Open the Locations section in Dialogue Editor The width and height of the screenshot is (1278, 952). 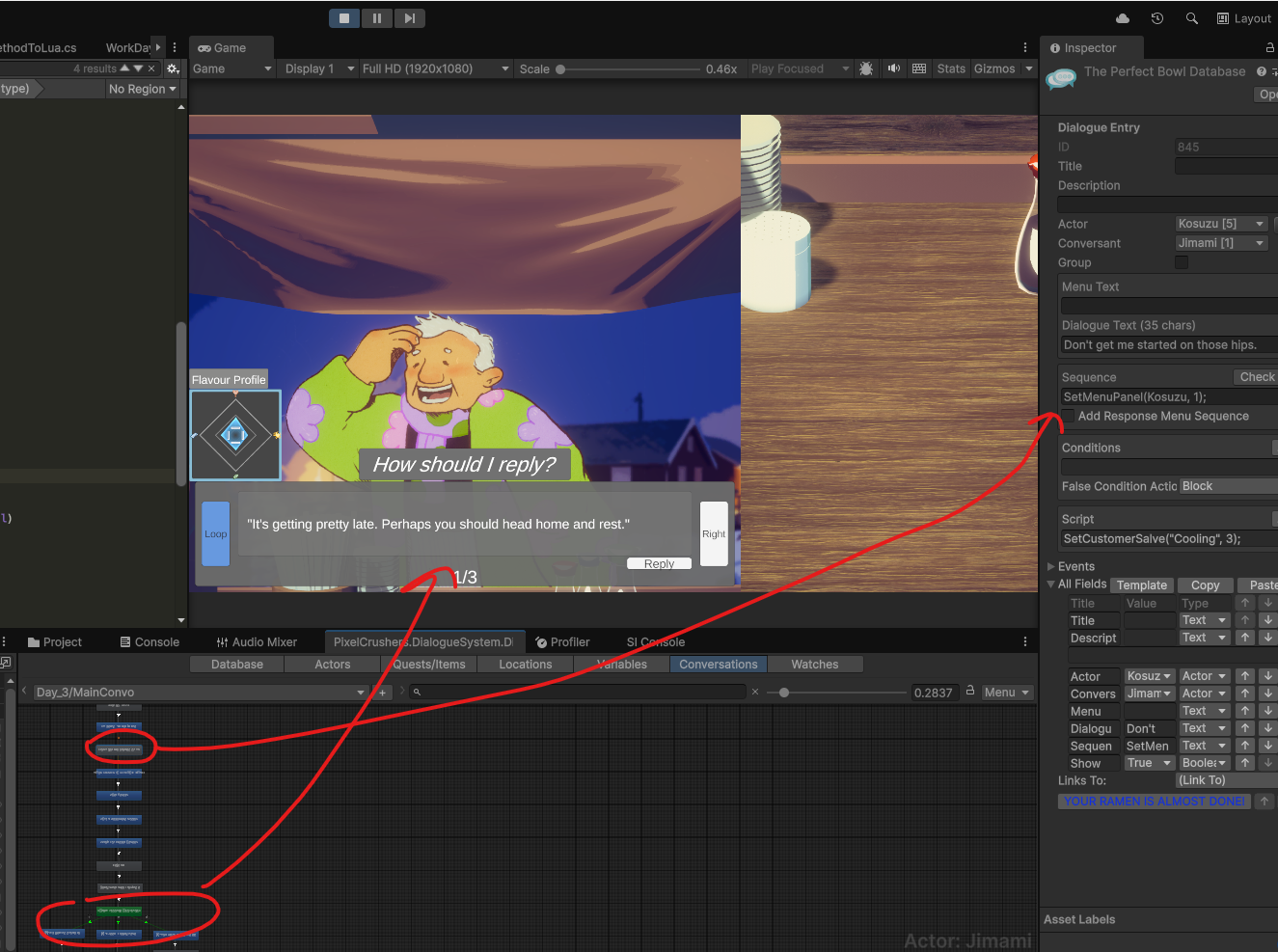point(526,665)
